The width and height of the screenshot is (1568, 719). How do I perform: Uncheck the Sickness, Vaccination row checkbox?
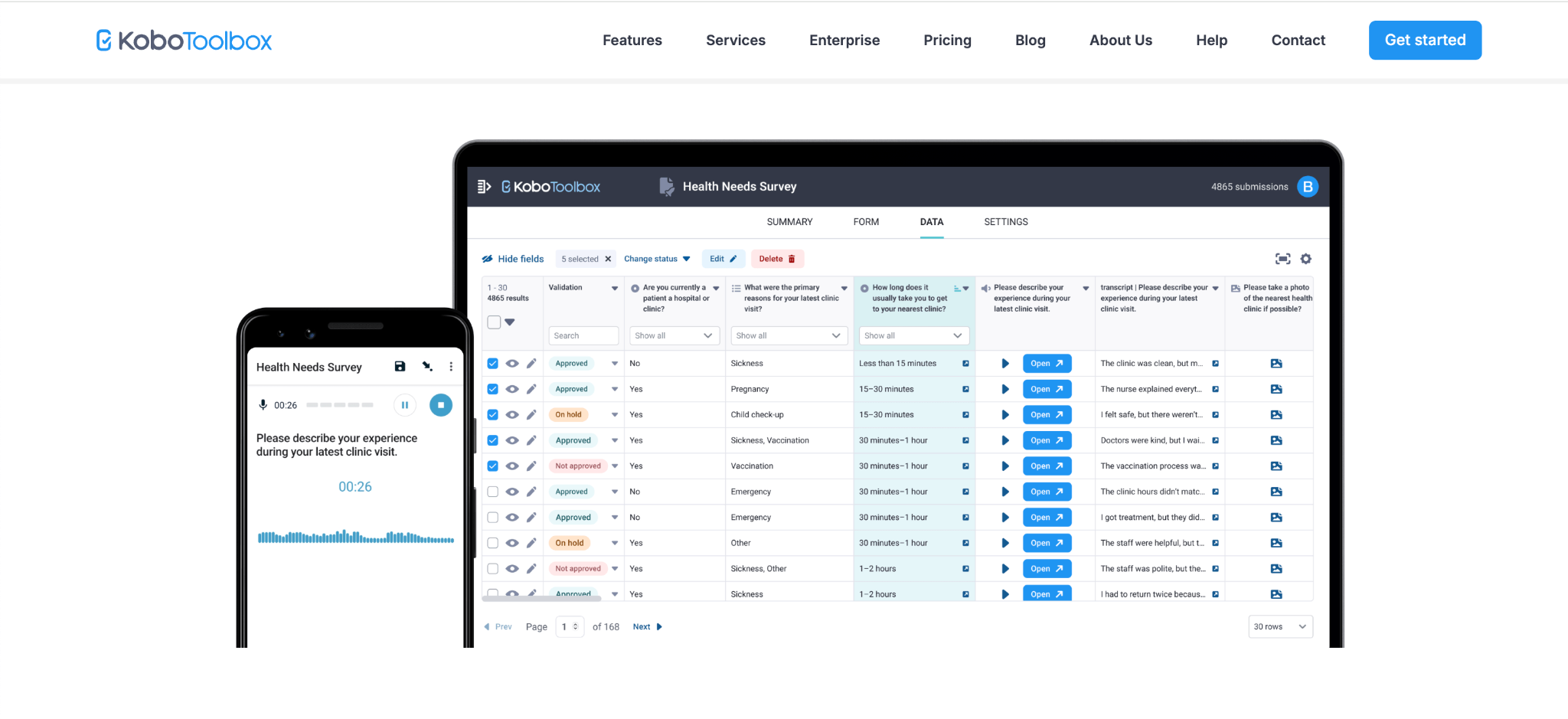pos(493,440)
